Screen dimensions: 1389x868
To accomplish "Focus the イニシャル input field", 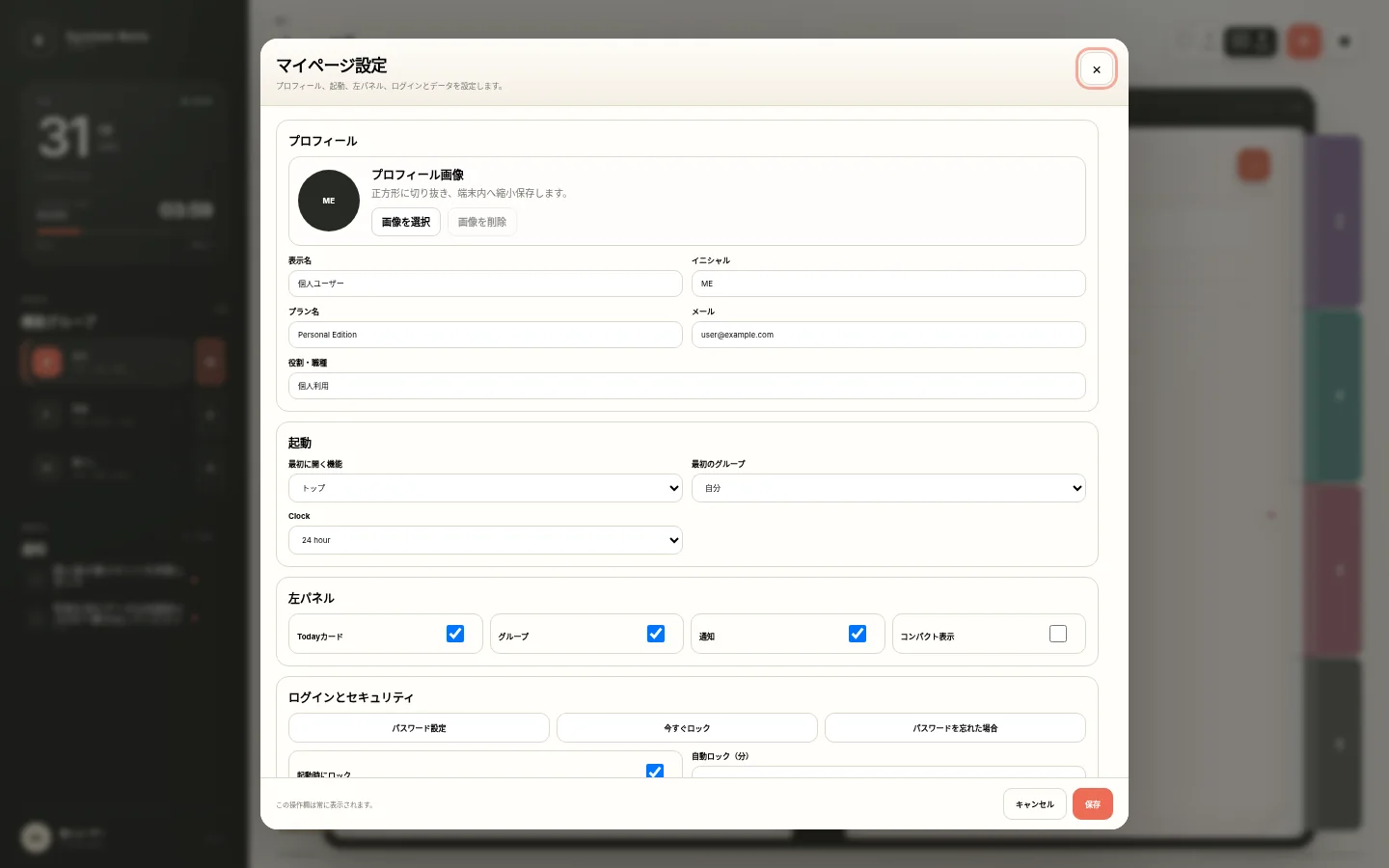I will [888, 284].
